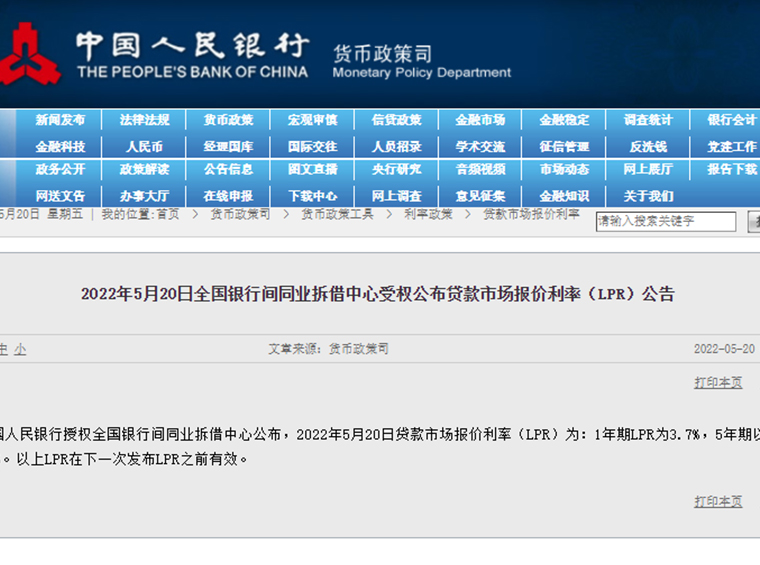Click the 贷款市场报价利率 breadcrumb link
Screen dimensions: 760x565
click(x=531, y=214)
